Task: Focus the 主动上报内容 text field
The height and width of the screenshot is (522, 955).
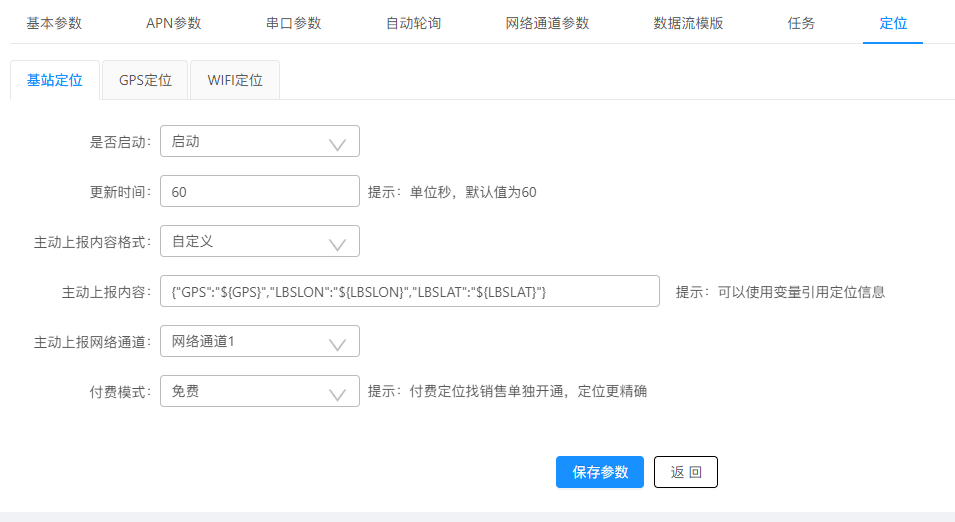Action: (409, 291)
